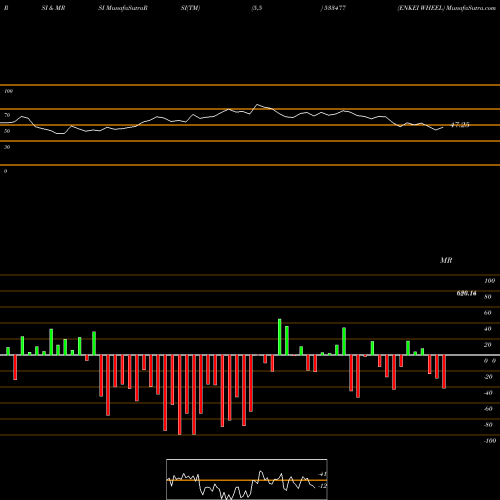Click the RSI axis 70 label
The image size is (500, 500).
click(7, 115)
